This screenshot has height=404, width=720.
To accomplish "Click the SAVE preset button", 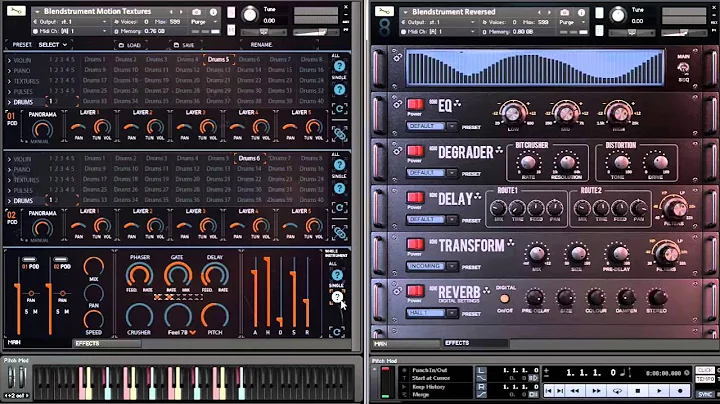I will click(x=184, y=45).
